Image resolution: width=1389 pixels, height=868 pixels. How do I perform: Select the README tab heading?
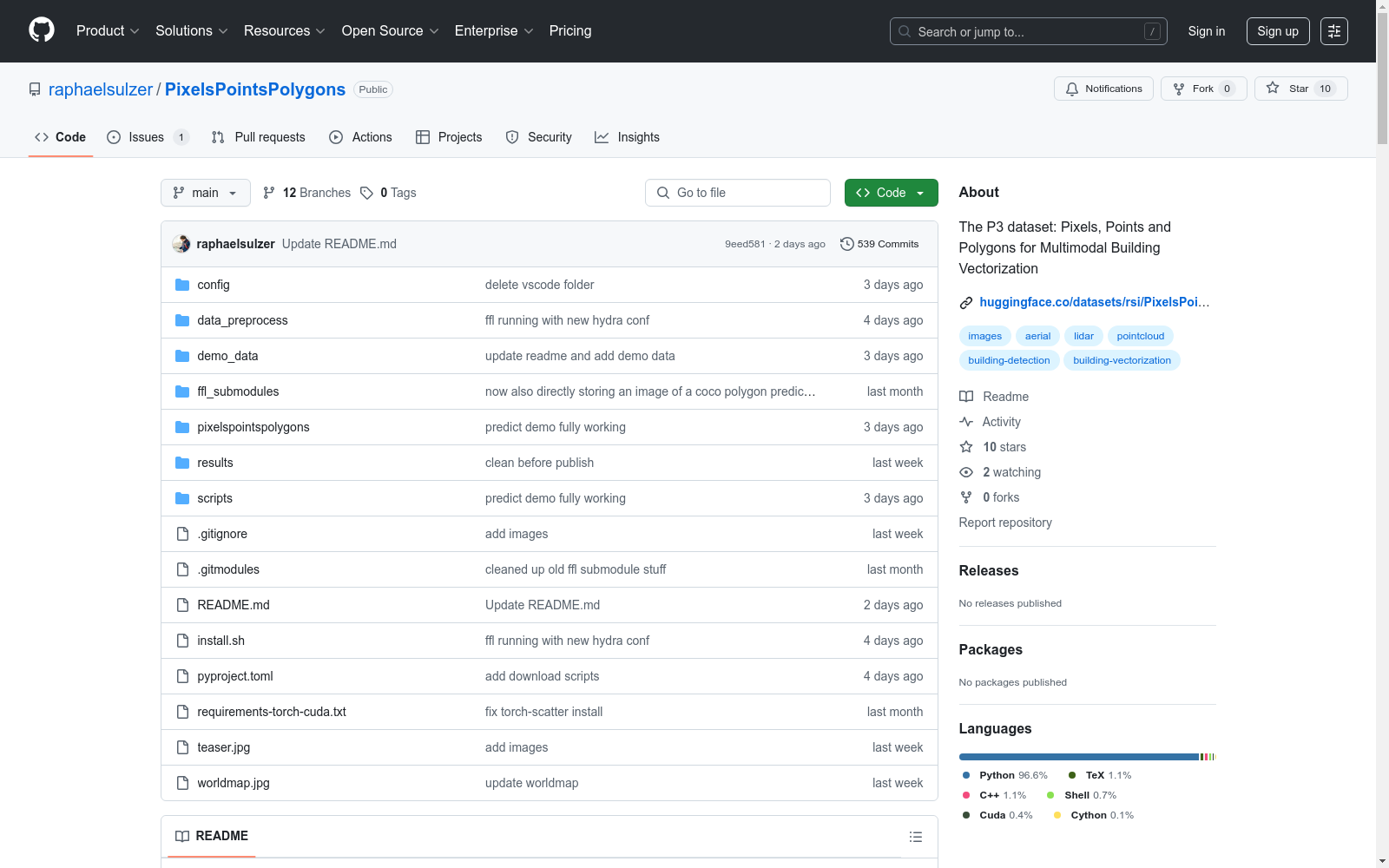point(212,836)
